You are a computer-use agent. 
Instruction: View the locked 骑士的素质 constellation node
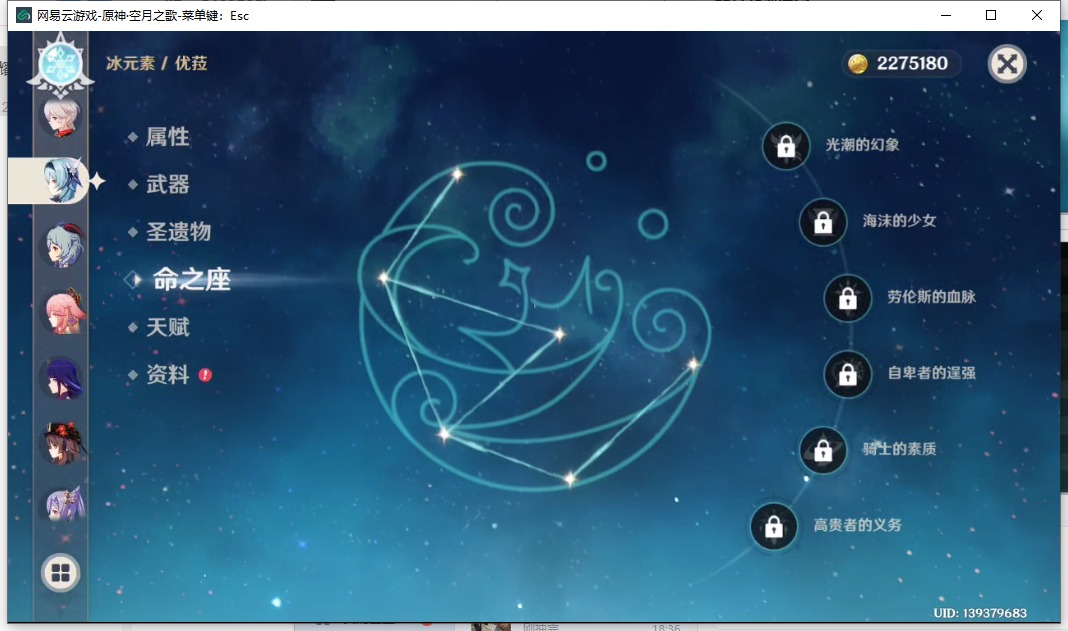click(823, 450)
